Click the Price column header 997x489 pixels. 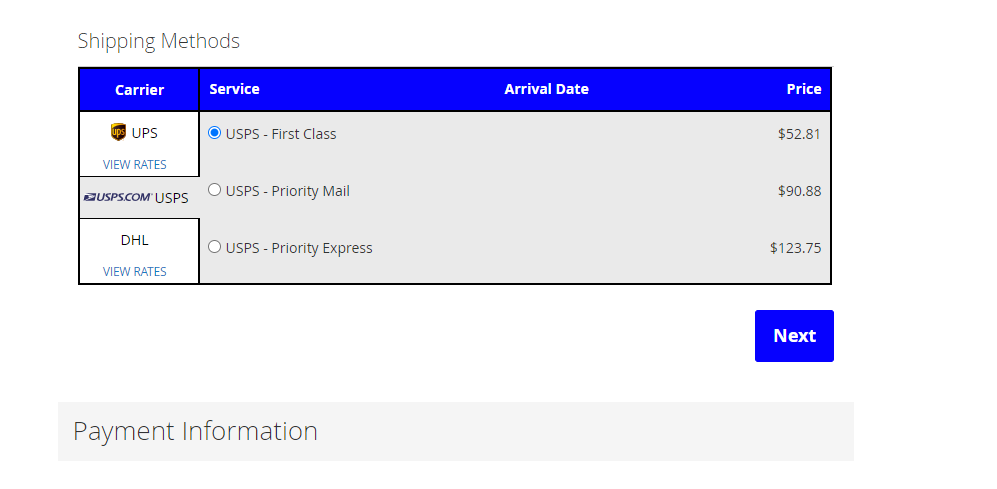804,89
